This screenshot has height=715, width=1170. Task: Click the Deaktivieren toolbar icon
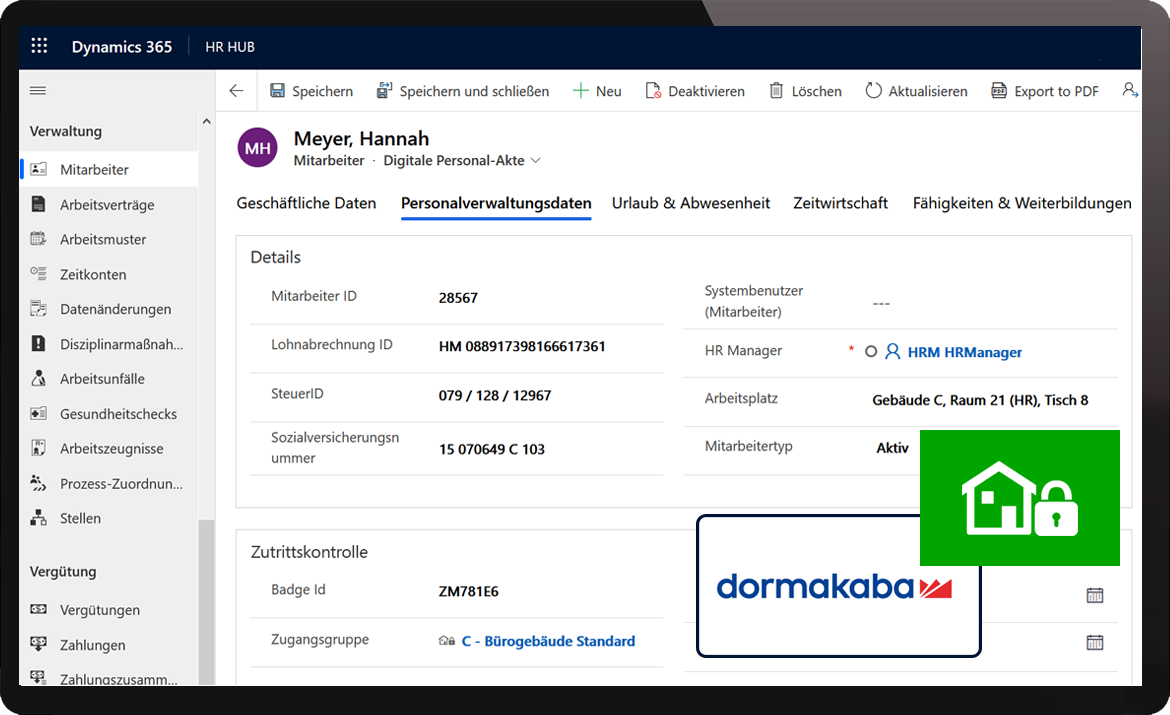[653, 91]
